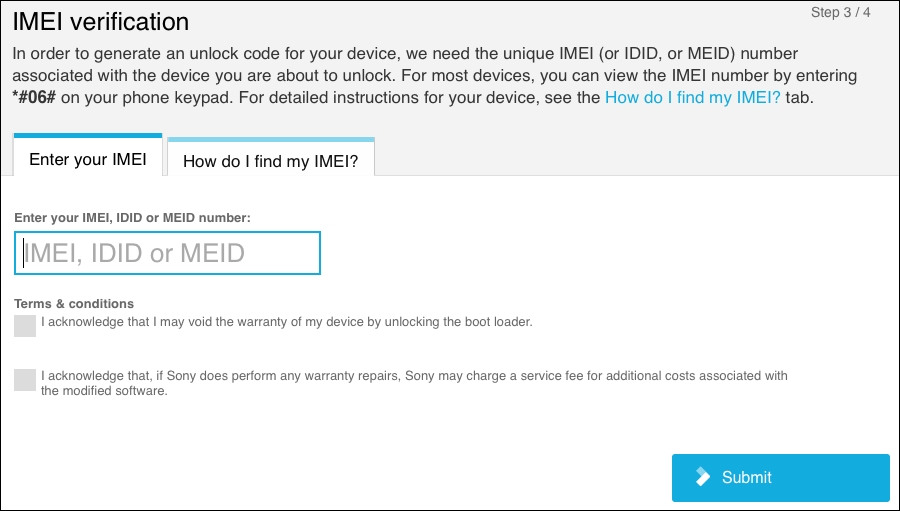Click the arrow icon on the Submit button

tap(703, 477)
